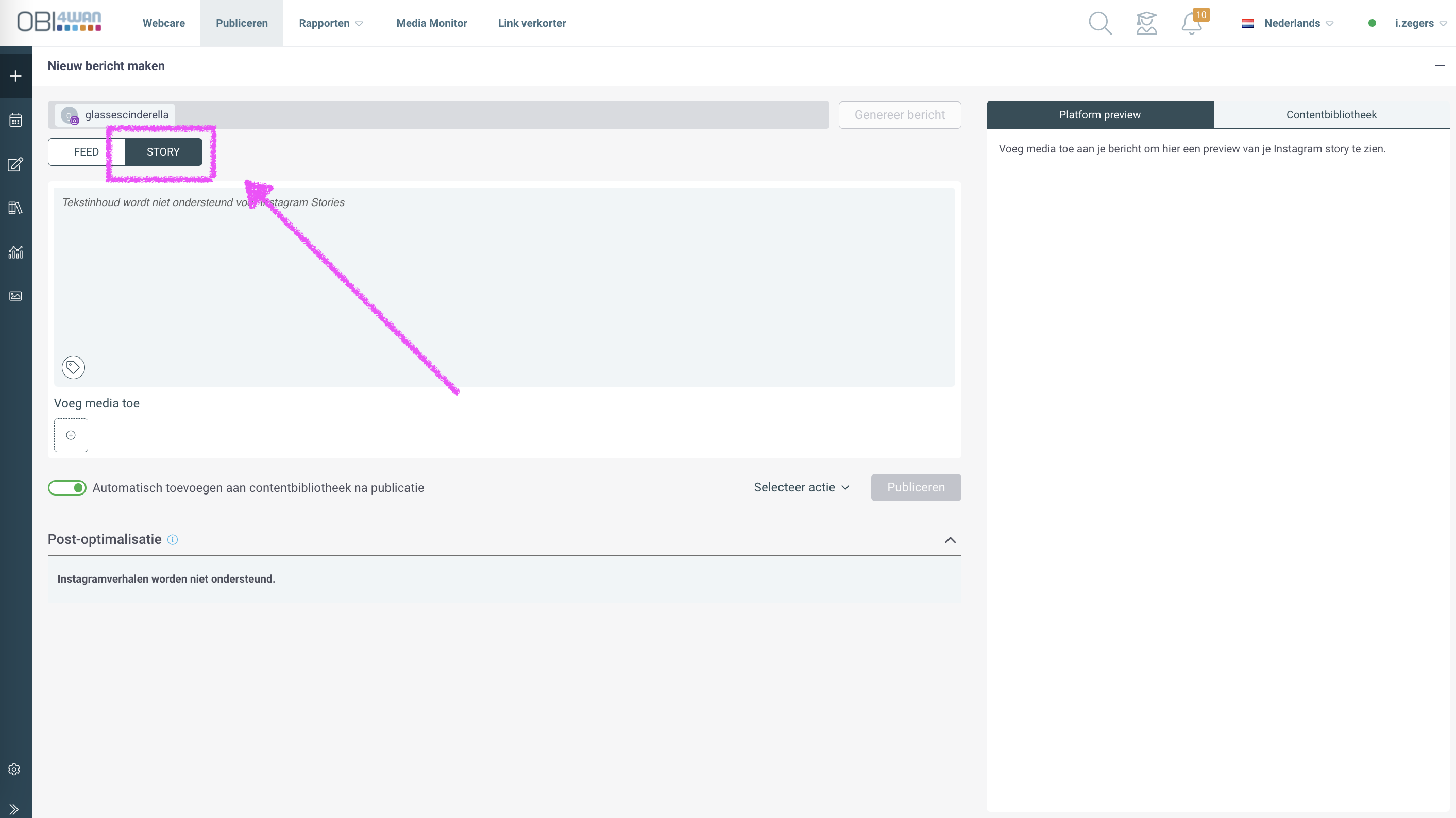Open the academy graduation cap icon

click(x=1146, y=23)
